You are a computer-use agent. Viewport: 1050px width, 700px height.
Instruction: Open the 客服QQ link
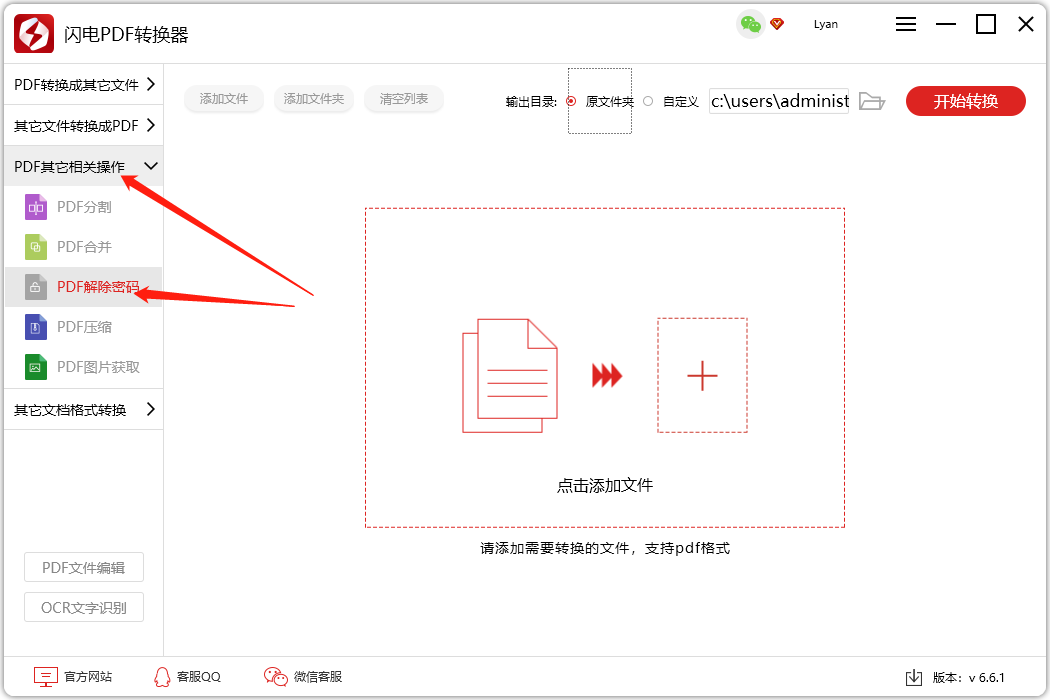coord(199,677)
